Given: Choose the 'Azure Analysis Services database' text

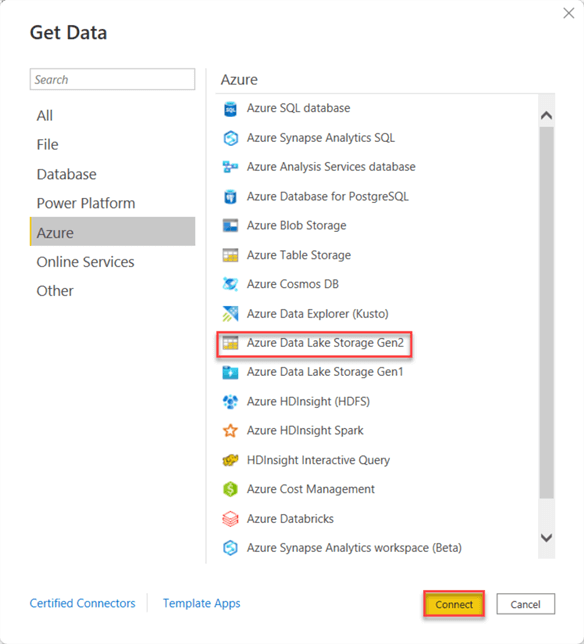Looking at the screenshot, I should 331,167.
